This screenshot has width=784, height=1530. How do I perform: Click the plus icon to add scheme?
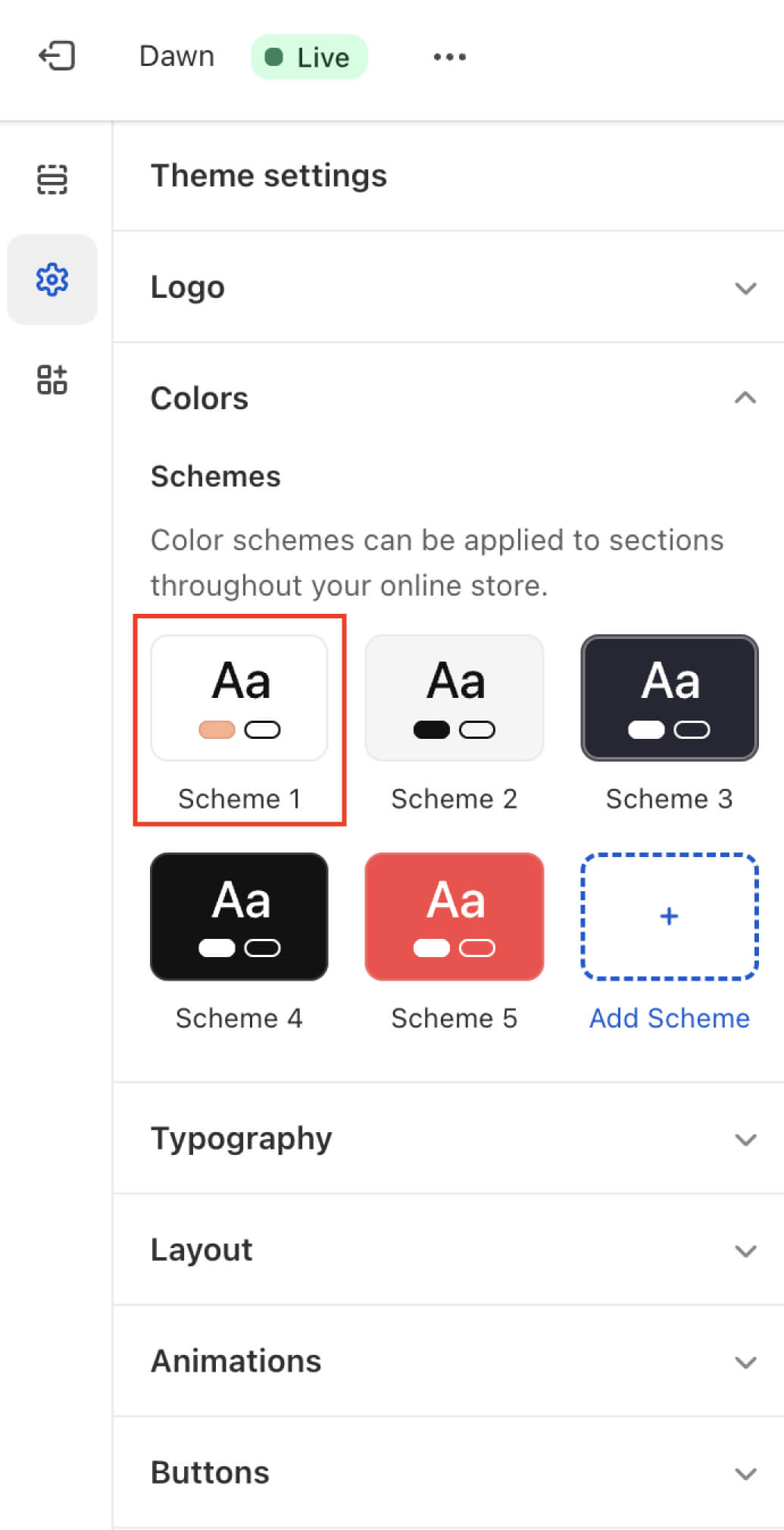click(669, 916)
